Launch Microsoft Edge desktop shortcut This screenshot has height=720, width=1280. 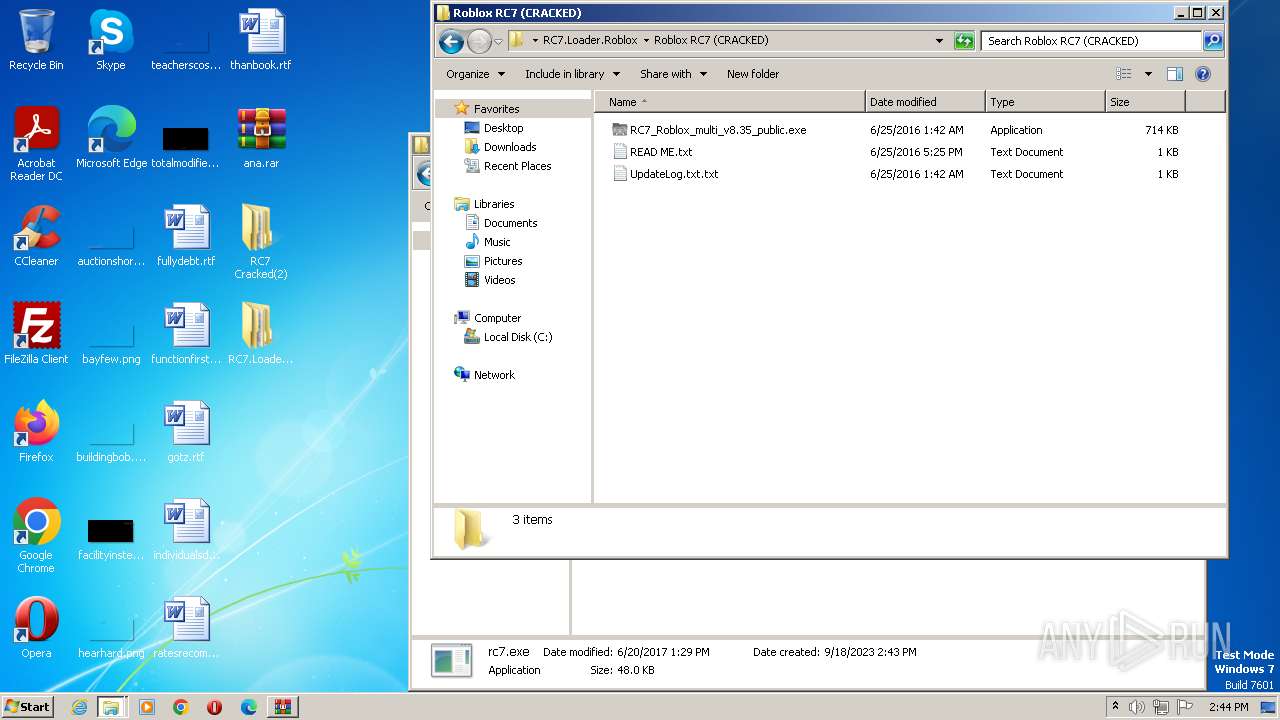tap(111, 138)
